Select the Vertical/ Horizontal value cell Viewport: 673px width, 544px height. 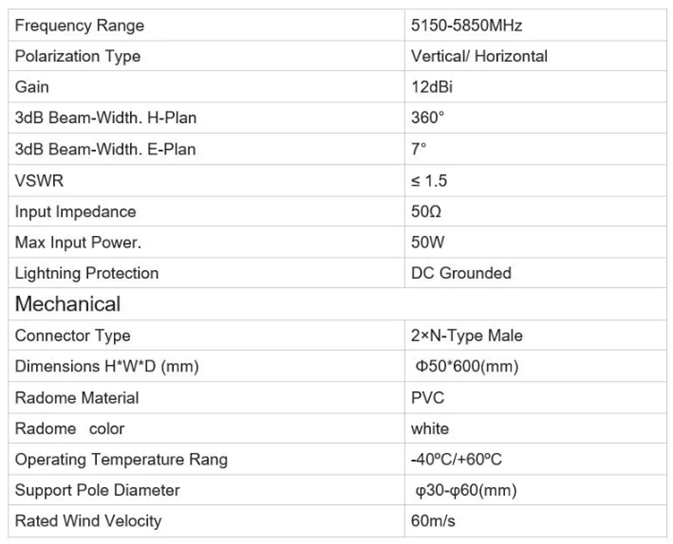point(479,56)
